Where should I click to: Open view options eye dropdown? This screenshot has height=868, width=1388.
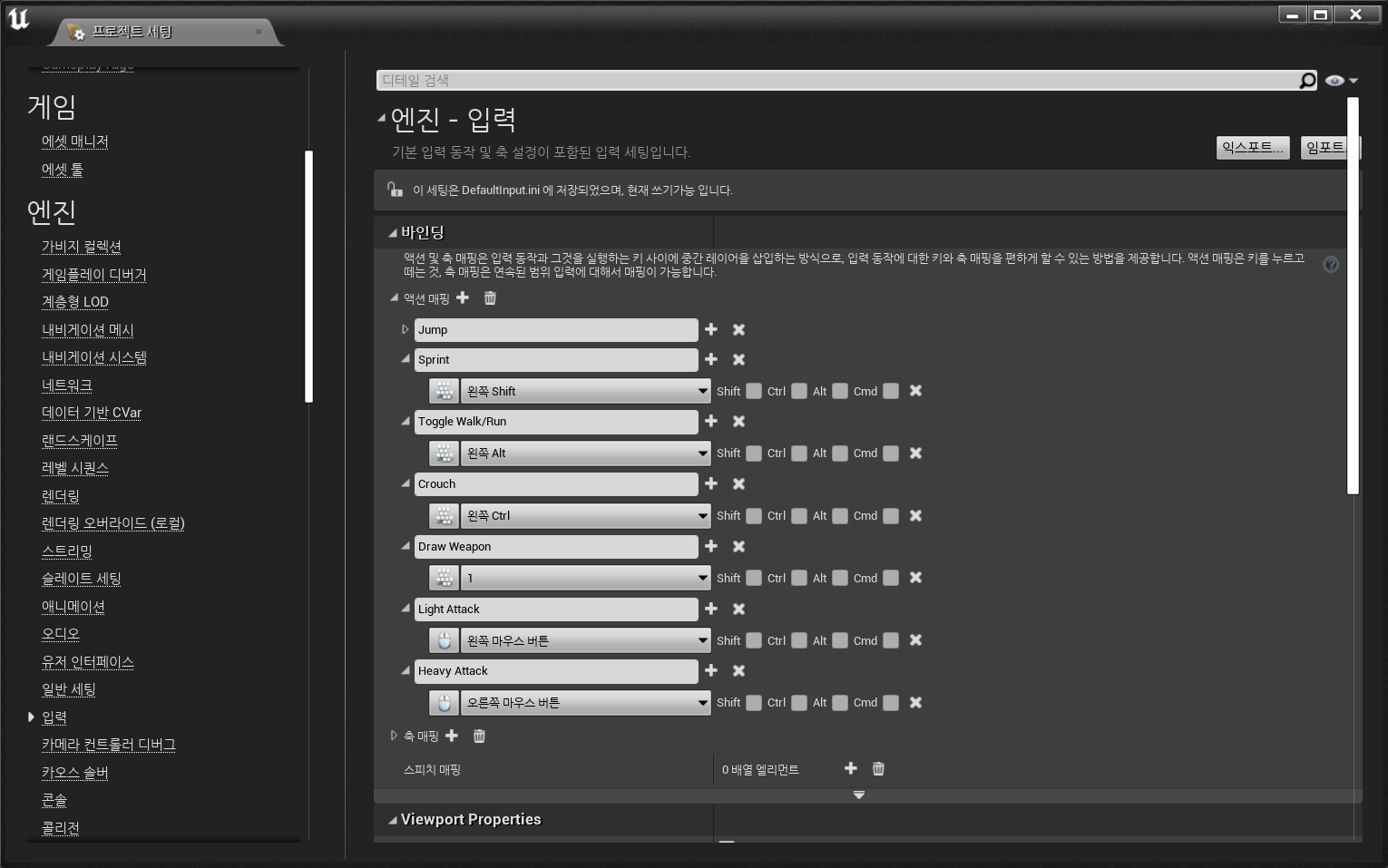click(1341, 81)
